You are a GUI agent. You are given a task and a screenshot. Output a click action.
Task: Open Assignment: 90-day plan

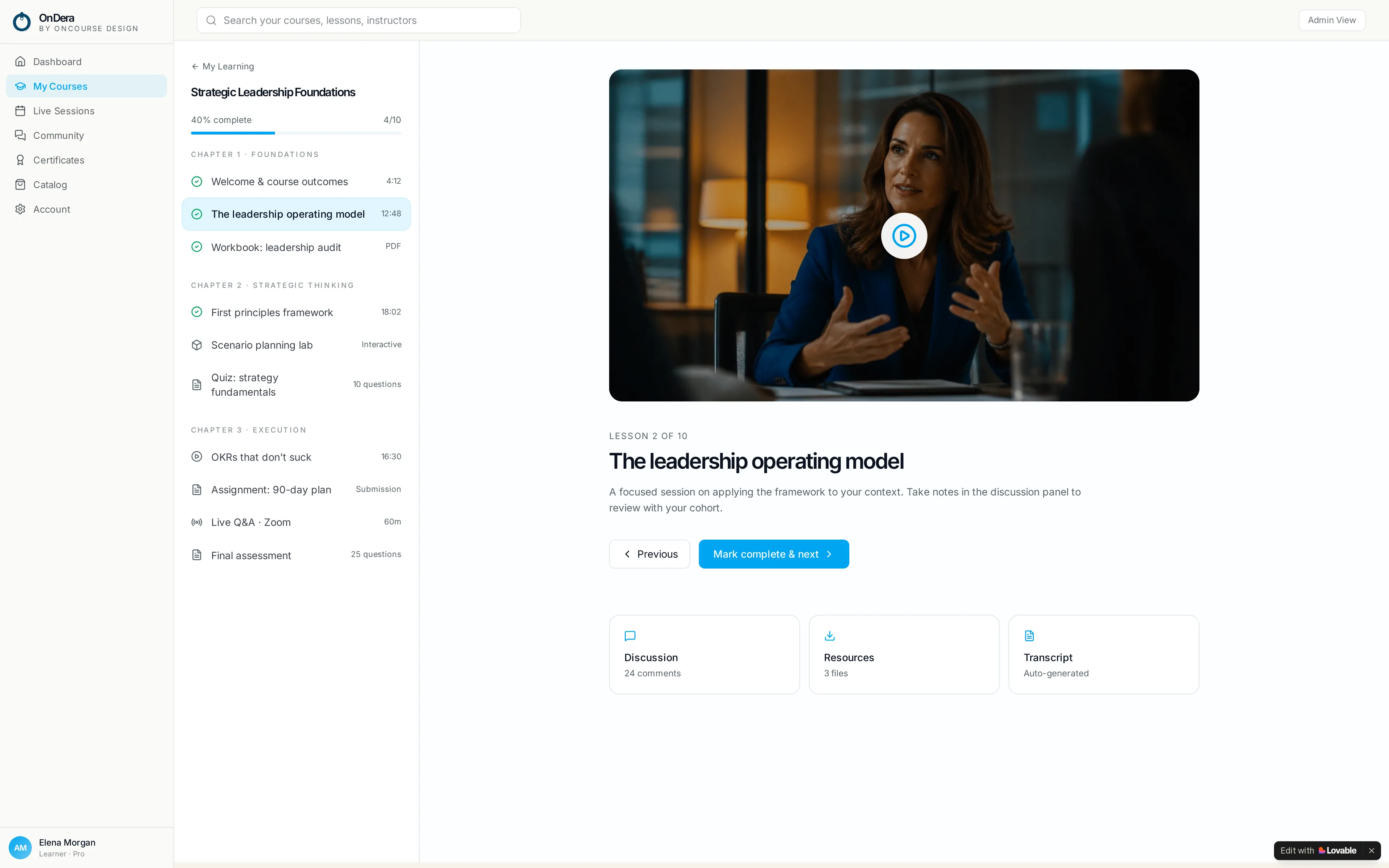[296, 490]
